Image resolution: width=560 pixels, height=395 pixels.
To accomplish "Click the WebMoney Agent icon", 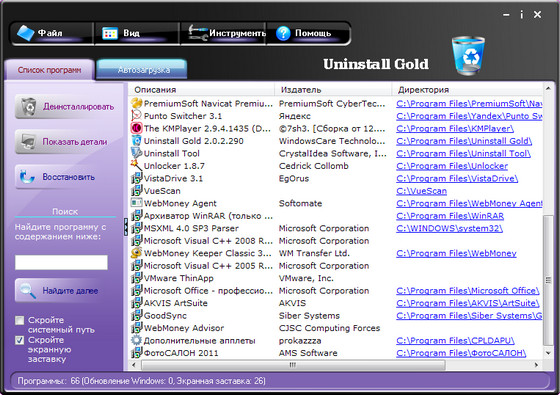I will click(136, 203).
